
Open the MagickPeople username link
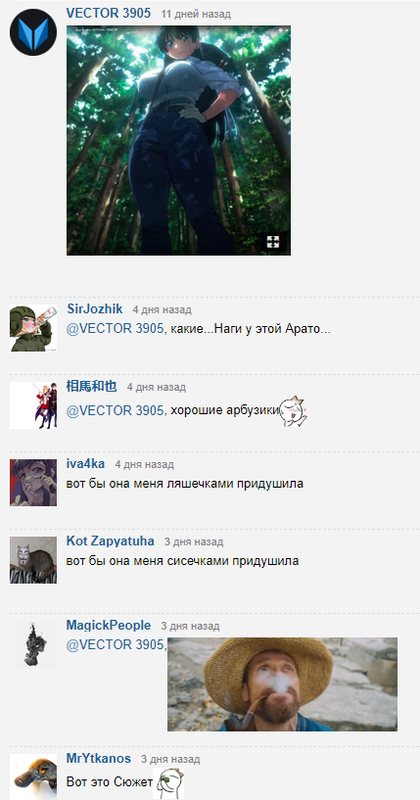109,626
